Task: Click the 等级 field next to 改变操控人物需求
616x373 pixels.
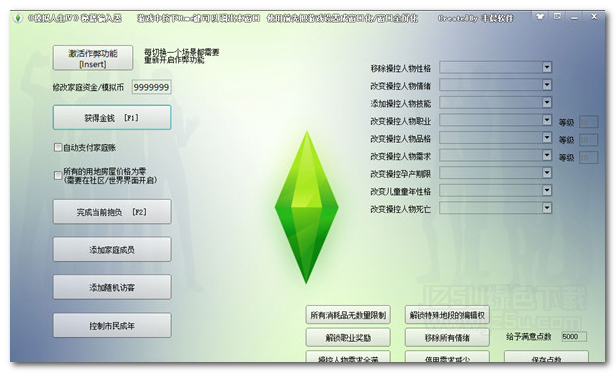Action: pos(588,157)
